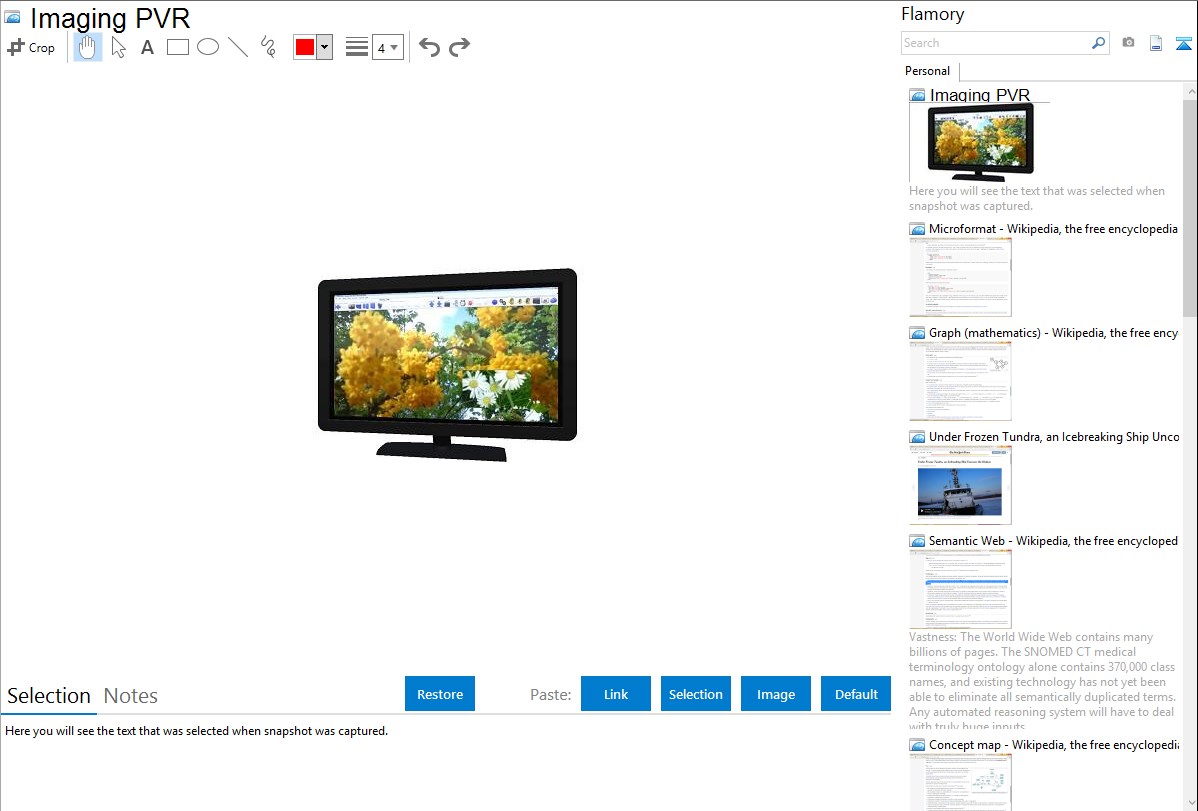This screenshot has width=1198, height=811.
Task: Click the icon beside Semantic Web title
Action: coord(918,541)
